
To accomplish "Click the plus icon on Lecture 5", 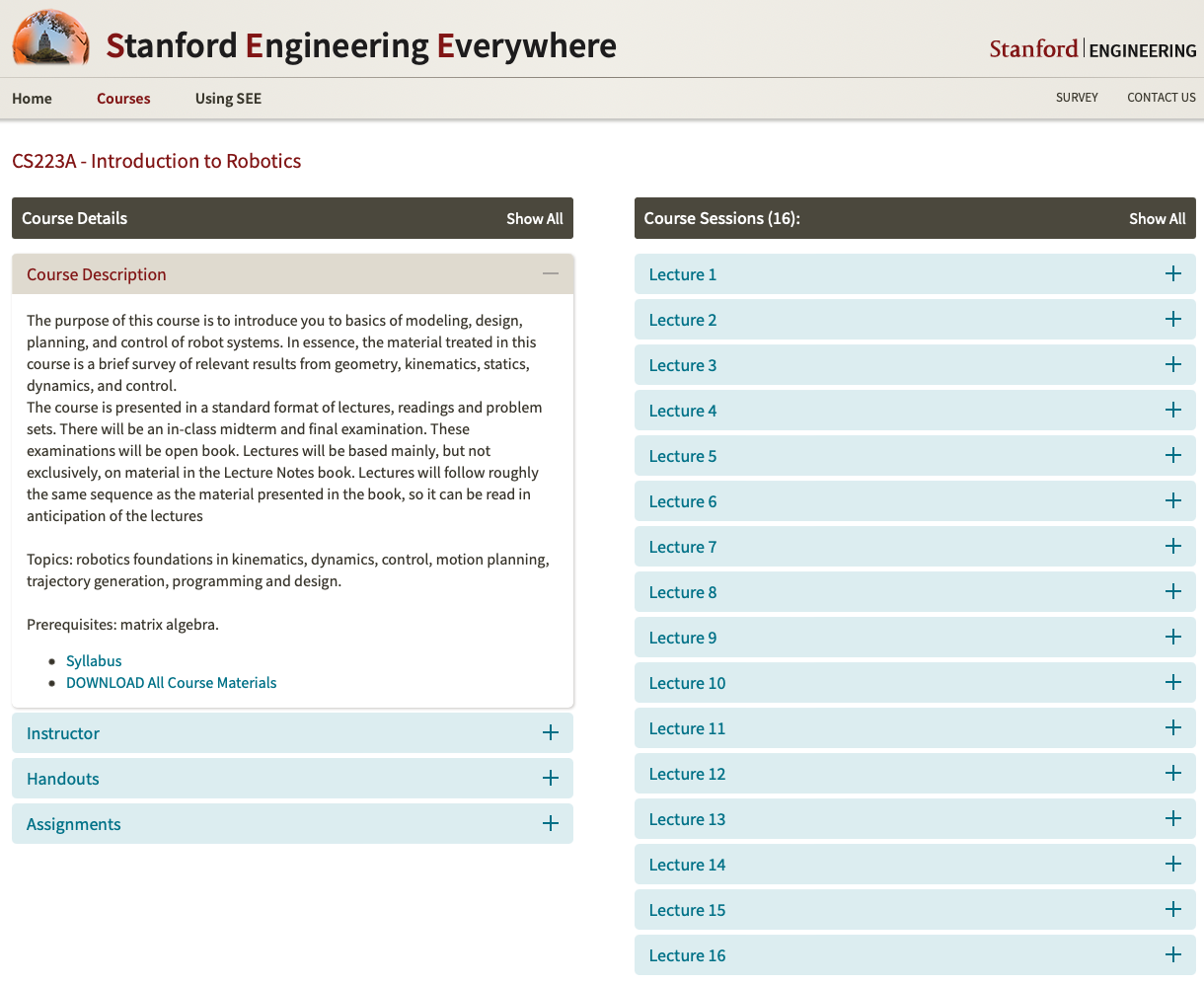I will [x=1173, y=455].
